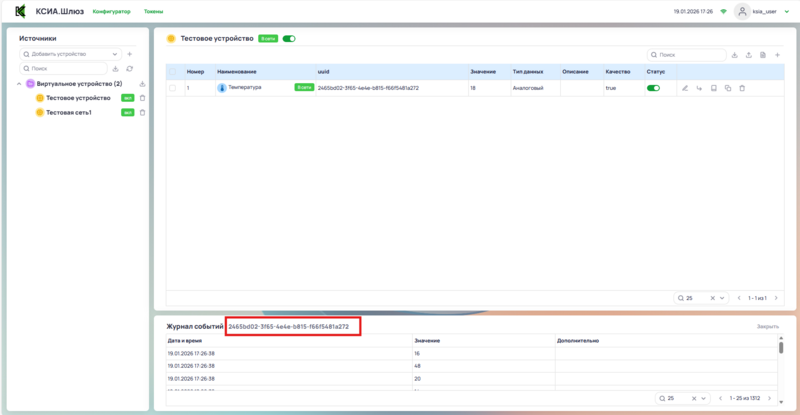Collapse the Виртуальное устройство tree node

click(x=19, y=84)
